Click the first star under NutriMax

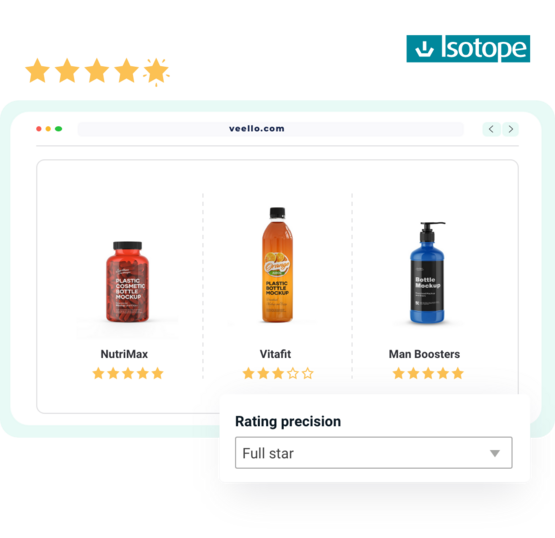pyautogui.click(x=98, y=373)
